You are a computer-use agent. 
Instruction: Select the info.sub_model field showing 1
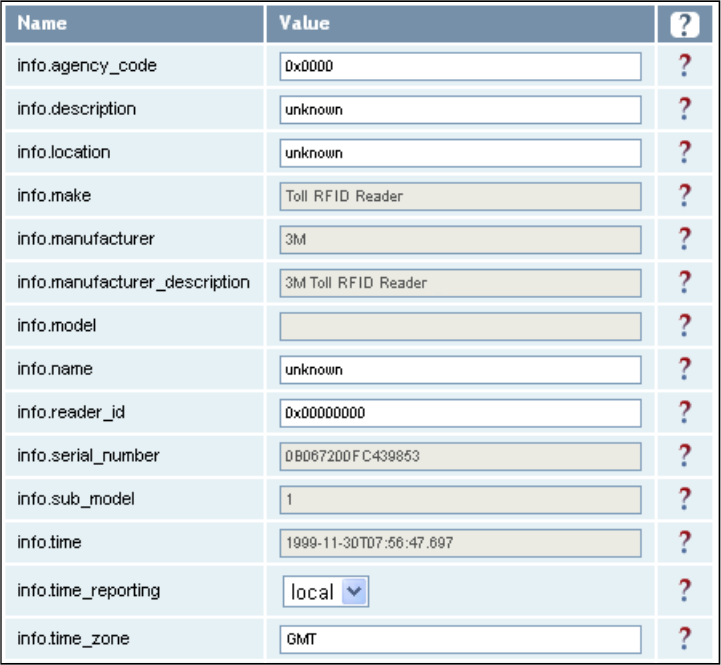pyautogui.click(x=460, y=499)
